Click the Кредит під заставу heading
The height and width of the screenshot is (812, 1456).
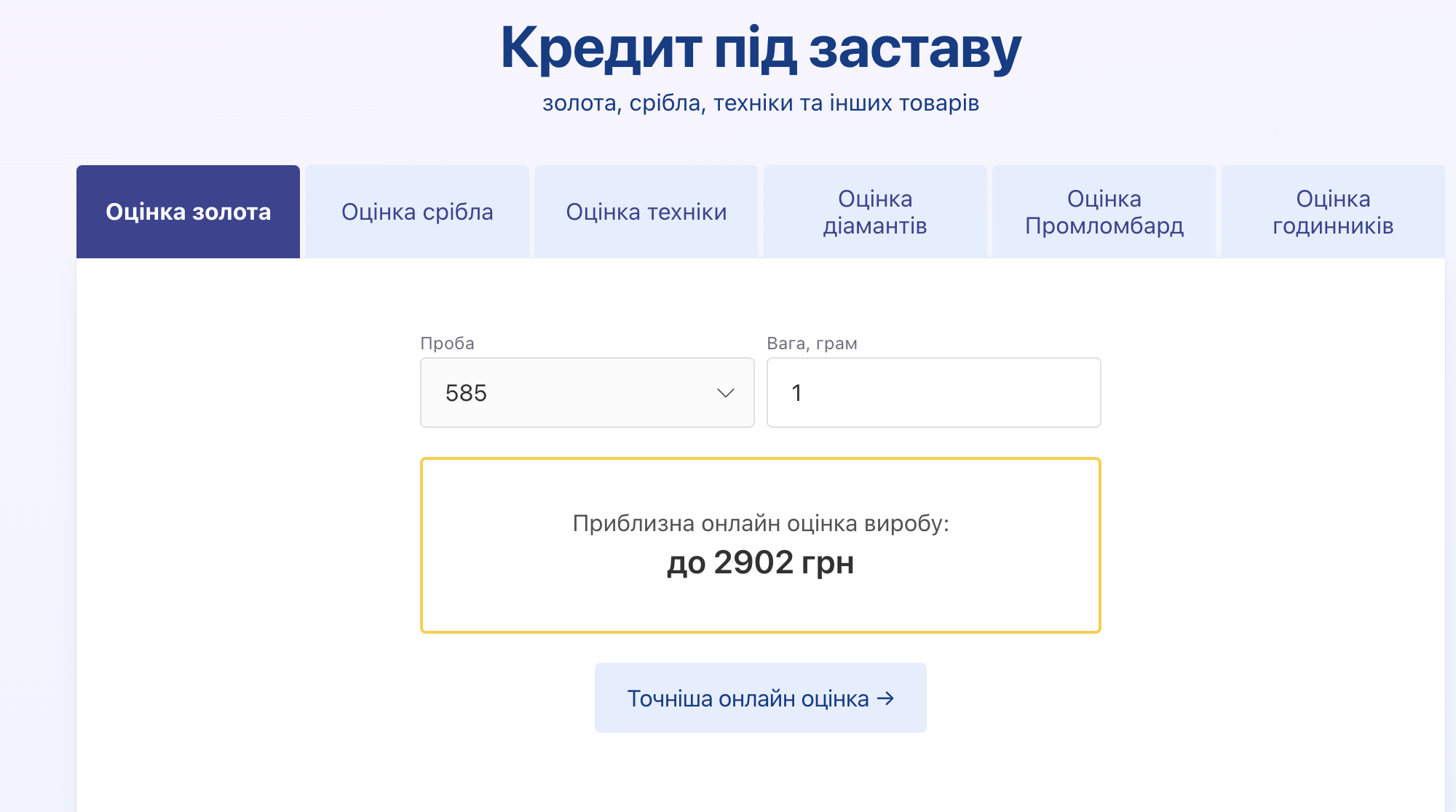coord(760,48)
